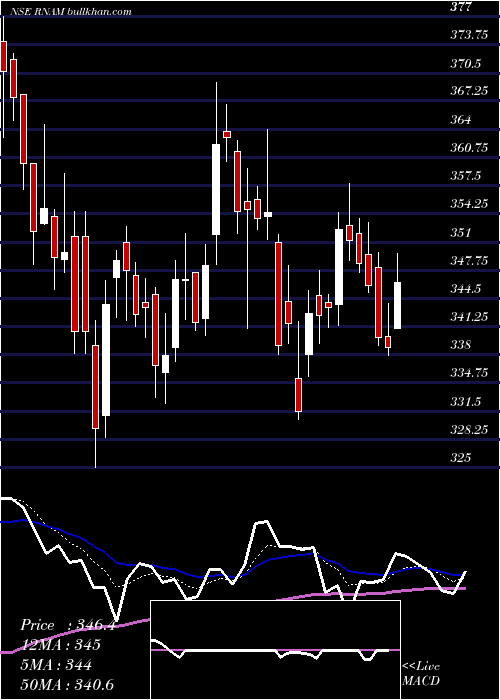Click the 357.5 price axis label
500x700 pixels.
(x=465, y=176)
